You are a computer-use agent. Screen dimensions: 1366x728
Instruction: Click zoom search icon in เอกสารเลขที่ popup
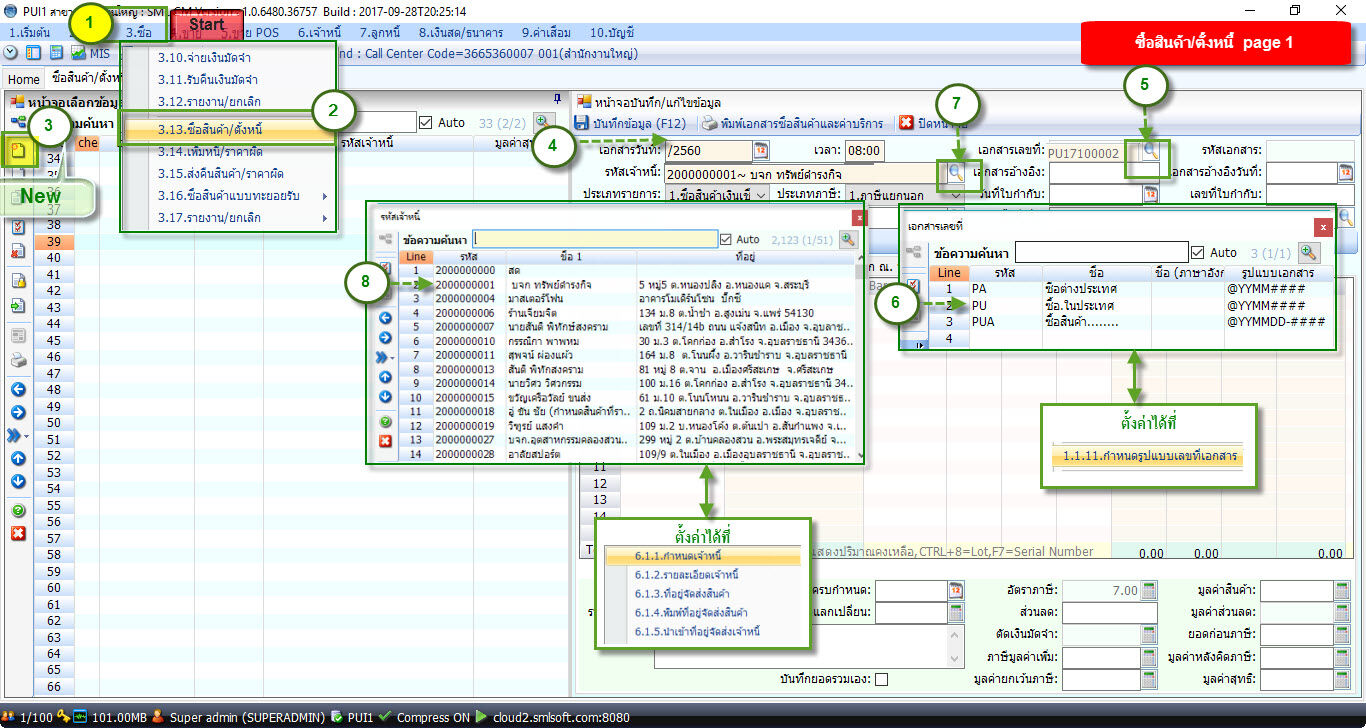click(x=1308, y=252)
